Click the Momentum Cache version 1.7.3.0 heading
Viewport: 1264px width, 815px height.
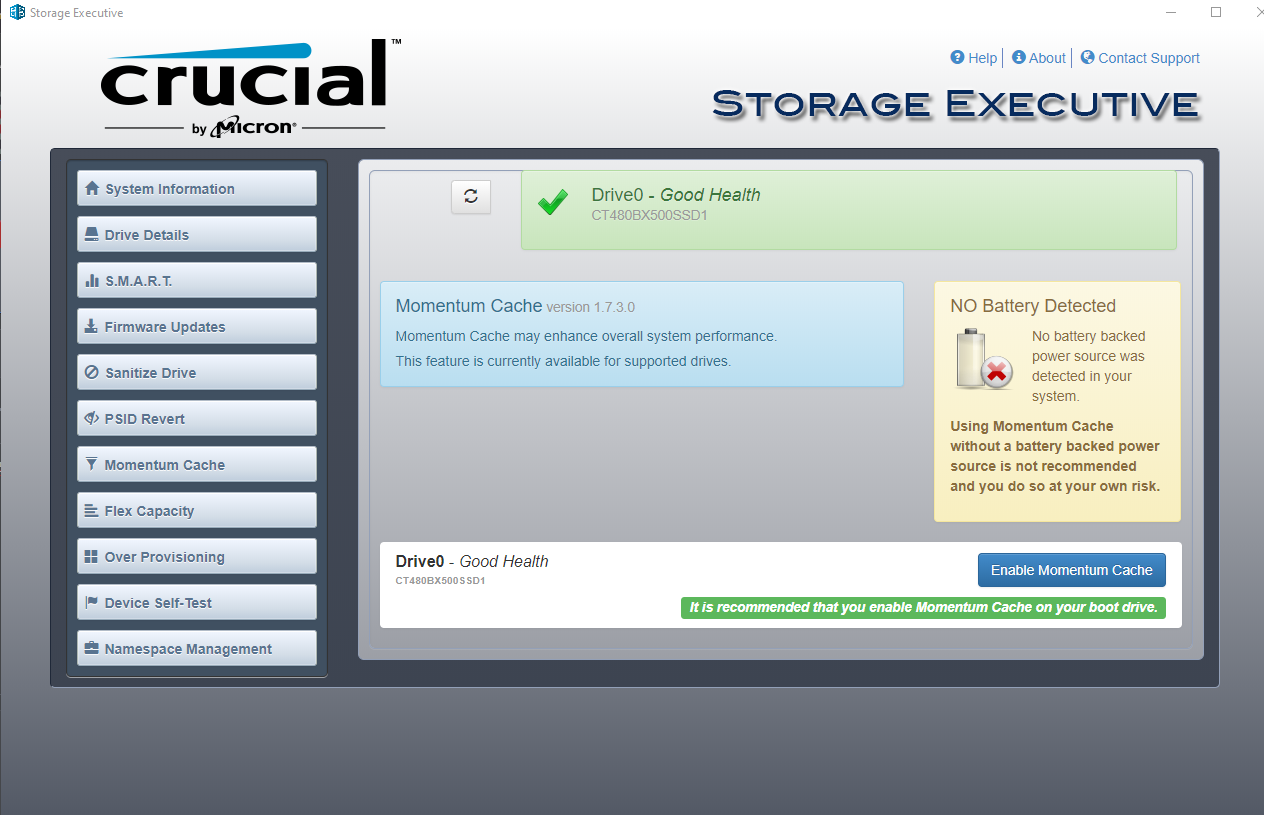(515, 306)
